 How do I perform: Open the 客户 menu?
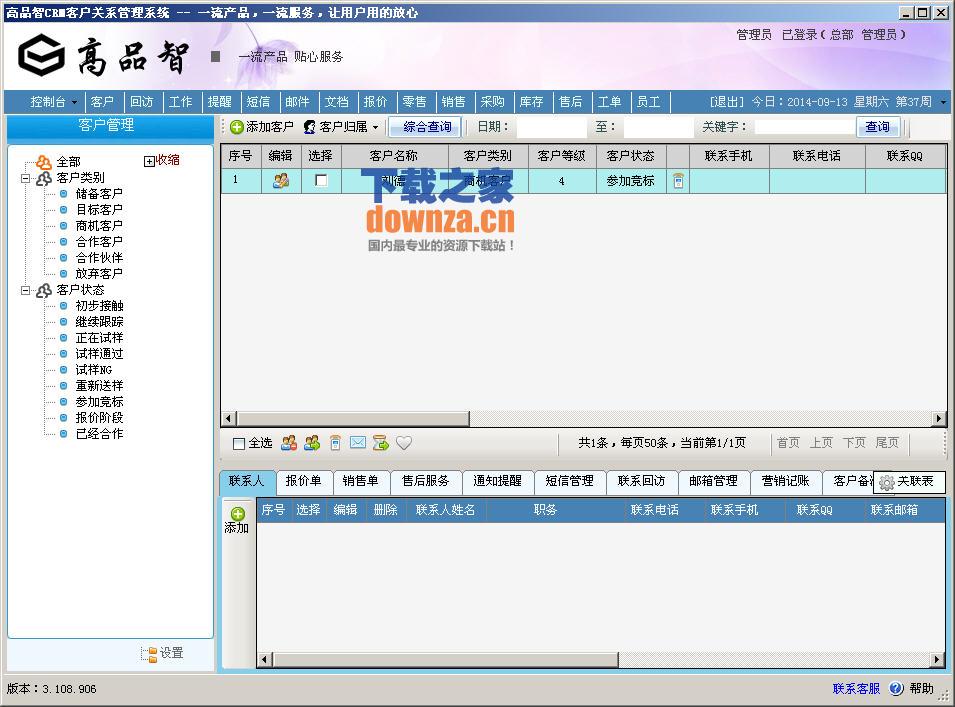tap(102, 102)
